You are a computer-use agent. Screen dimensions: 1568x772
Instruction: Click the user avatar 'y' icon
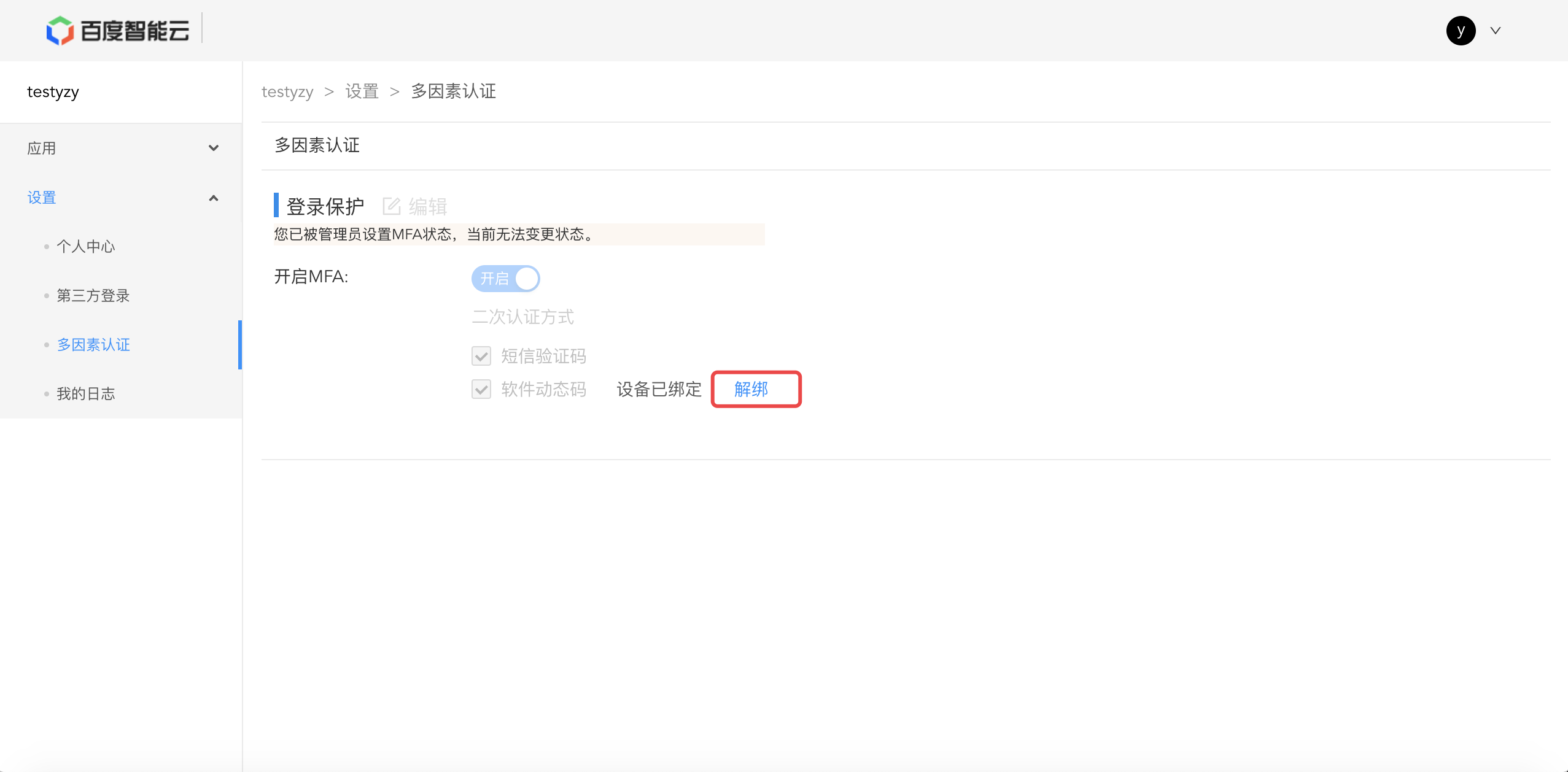point(1461,31)
